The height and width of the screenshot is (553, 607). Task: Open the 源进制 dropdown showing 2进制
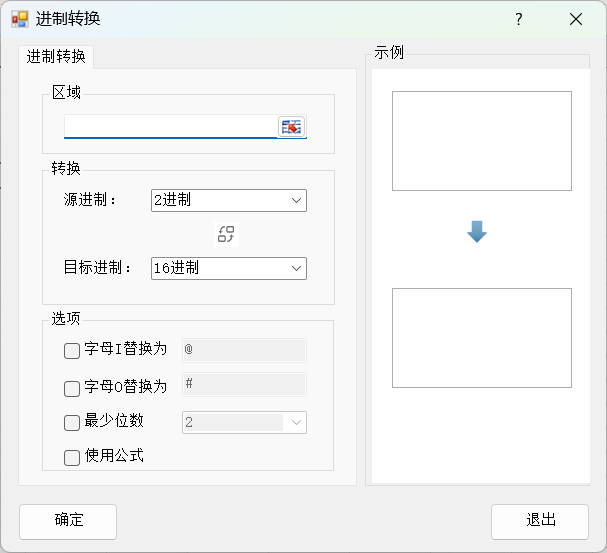coord(228,200)
